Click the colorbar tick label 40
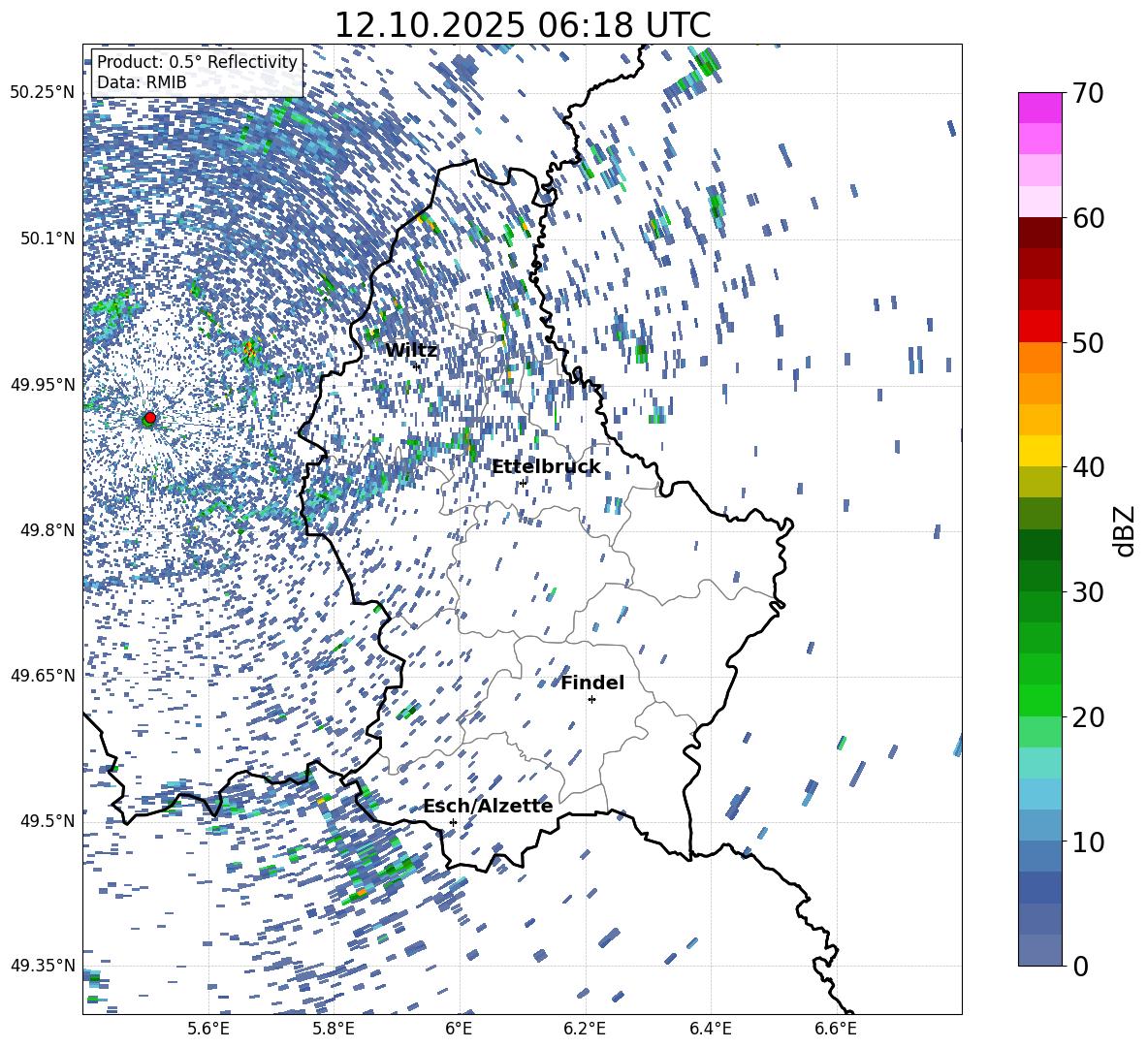Viewport: 1148px width, 1048px height. tap(1088, 467)
